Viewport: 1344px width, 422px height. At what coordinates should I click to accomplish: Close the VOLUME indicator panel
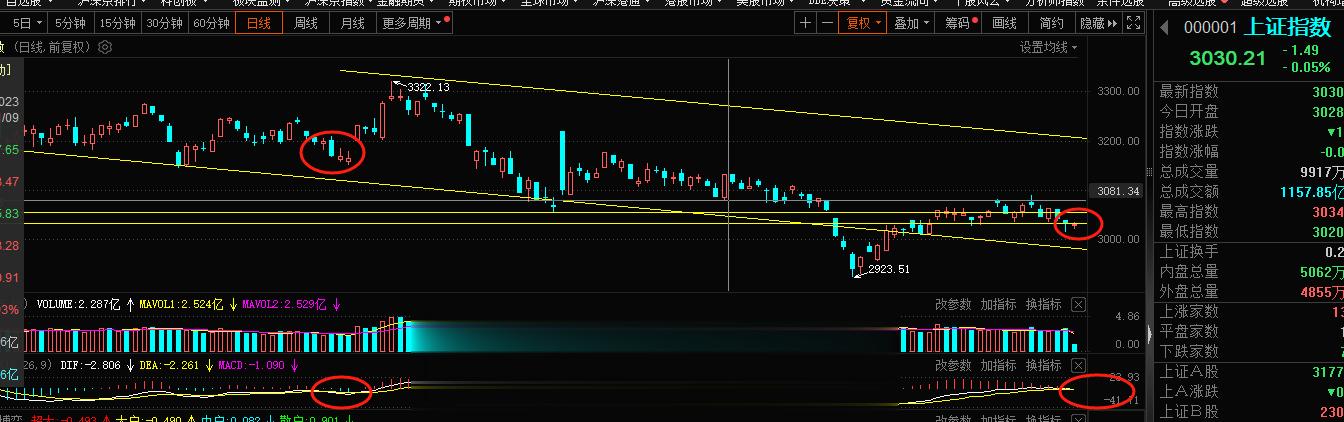(x=1078, y=304)
